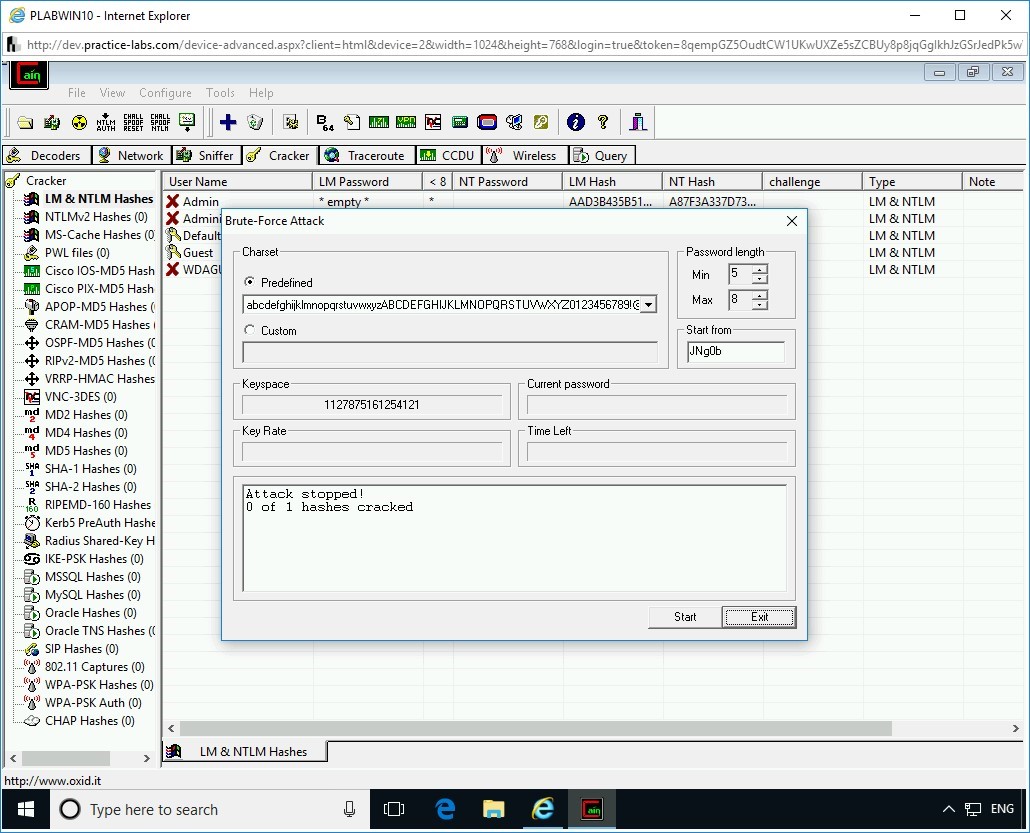This screenshot has height=833, width=1030.
Task: Select the Custom charset radio button
Action: pos(250,331)
